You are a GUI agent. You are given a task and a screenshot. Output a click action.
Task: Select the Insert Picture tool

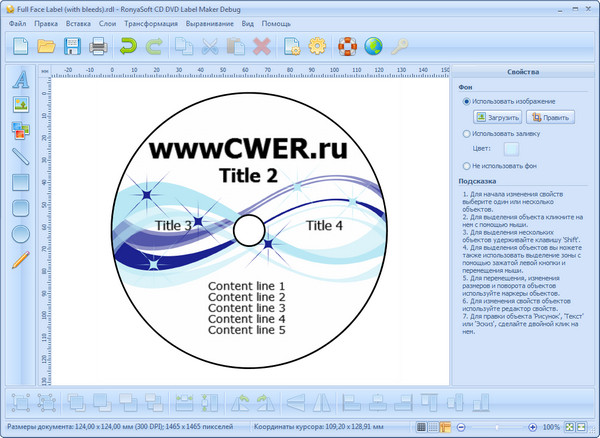pyautogui.click(x=20, y=104)
